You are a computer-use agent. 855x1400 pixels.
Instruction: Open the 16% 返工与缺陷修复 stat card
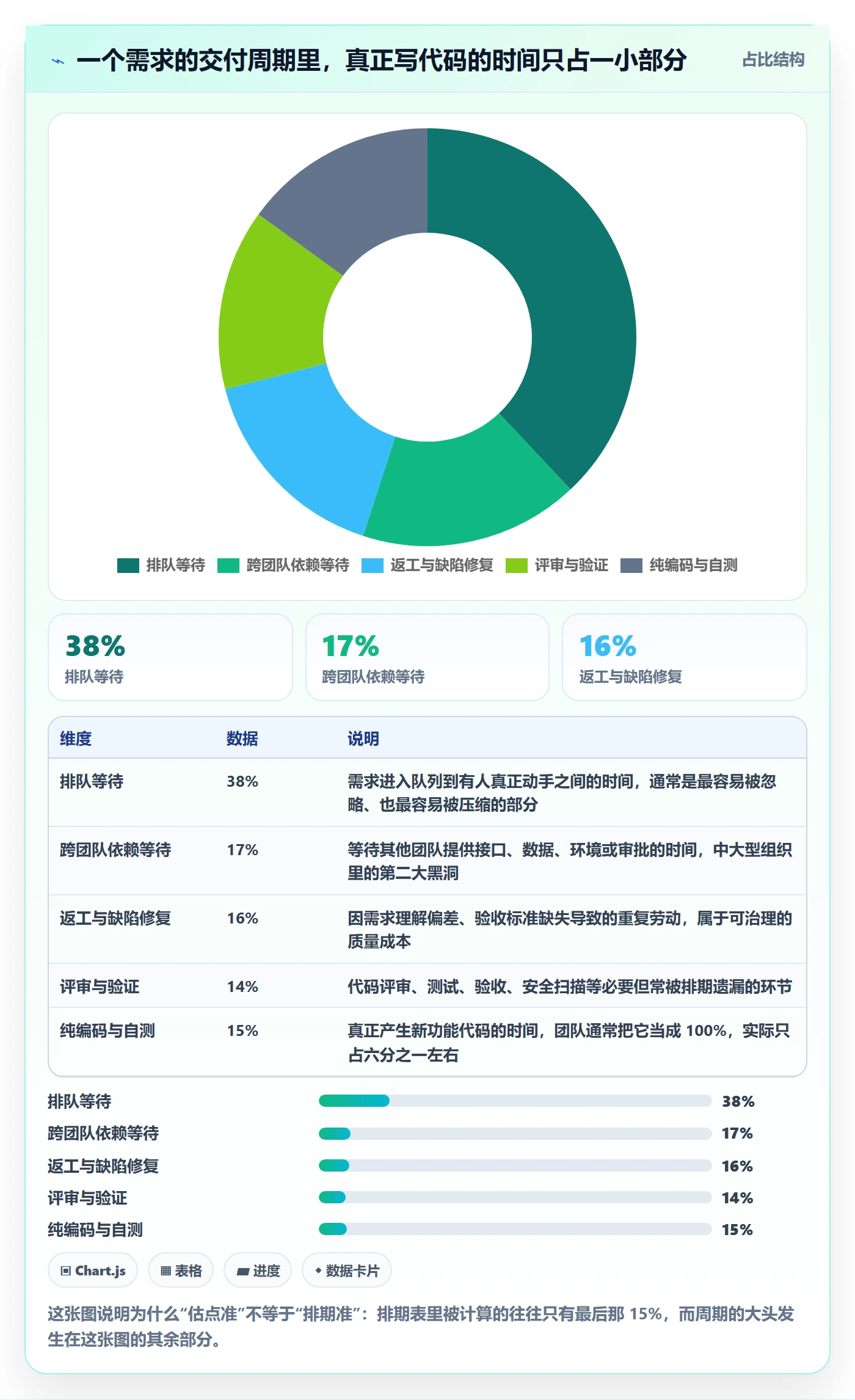tap(685, 657)
